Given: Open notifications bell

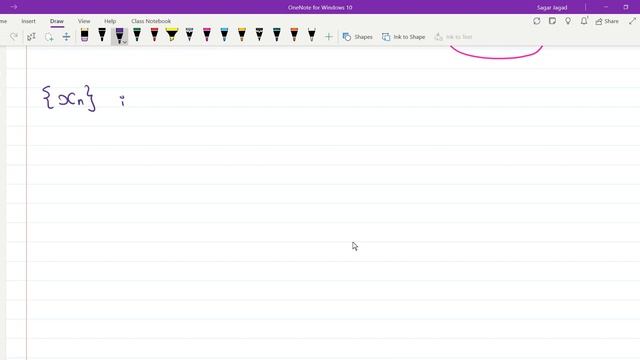Looking at the screenshot, I should pos(584,21).
